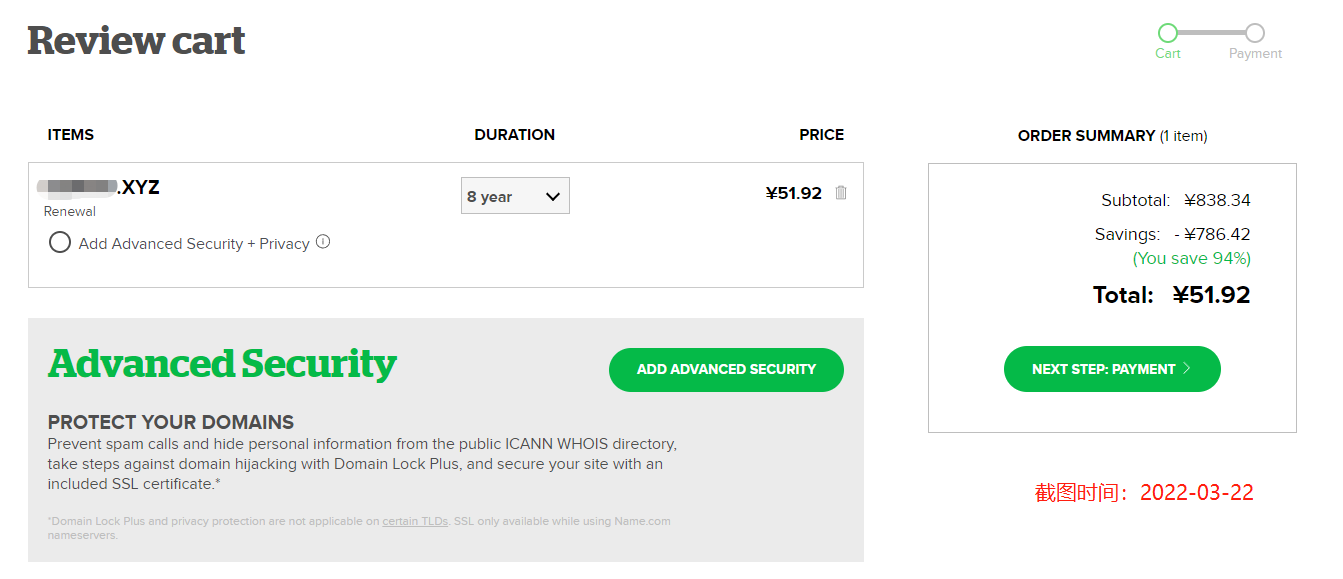
Task: Click the Advanced Security heading
Action: [222, 364]
